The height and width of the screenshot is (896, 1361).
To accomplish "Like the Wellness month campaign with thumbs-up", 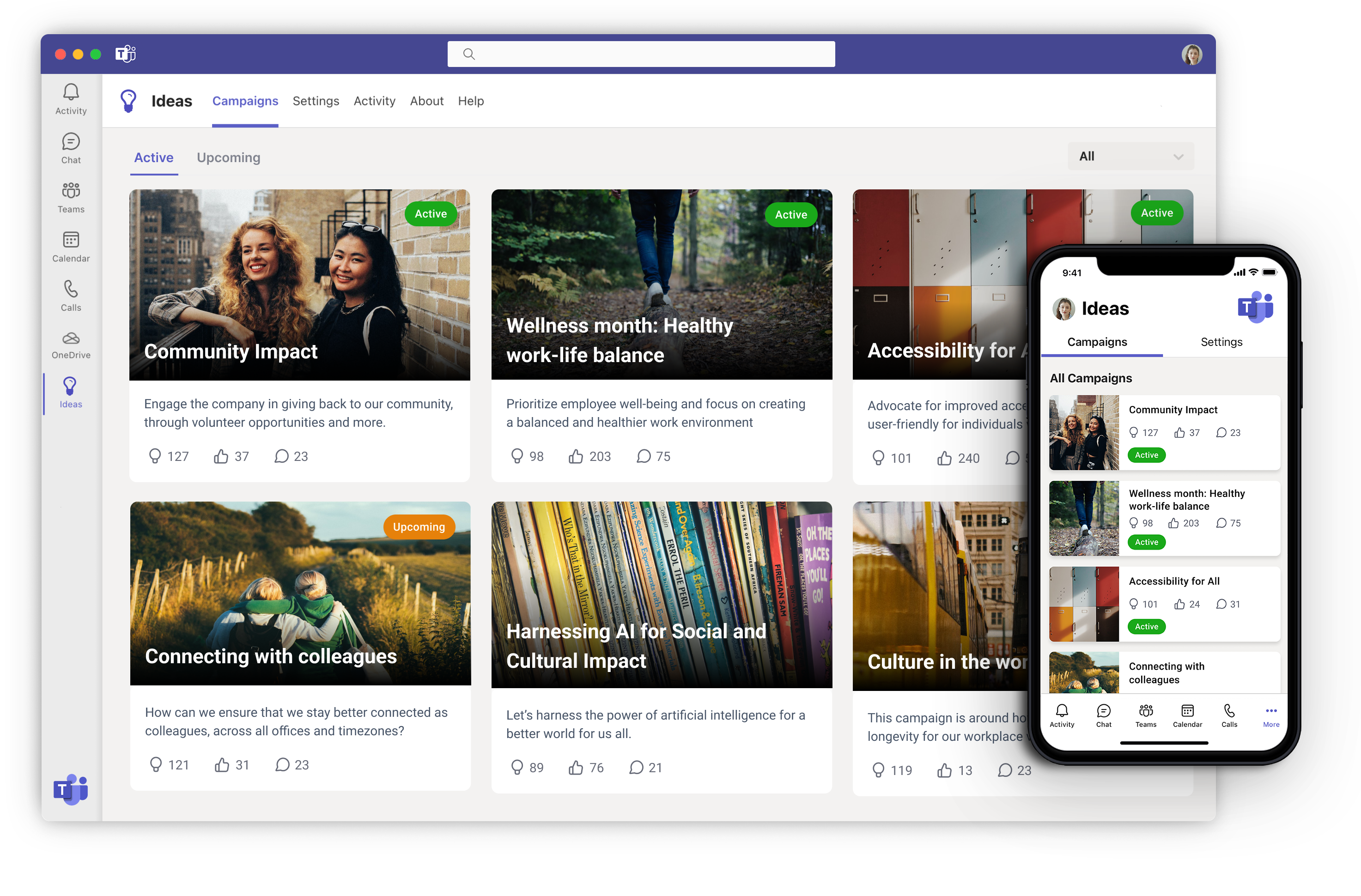I will (577, 456).
